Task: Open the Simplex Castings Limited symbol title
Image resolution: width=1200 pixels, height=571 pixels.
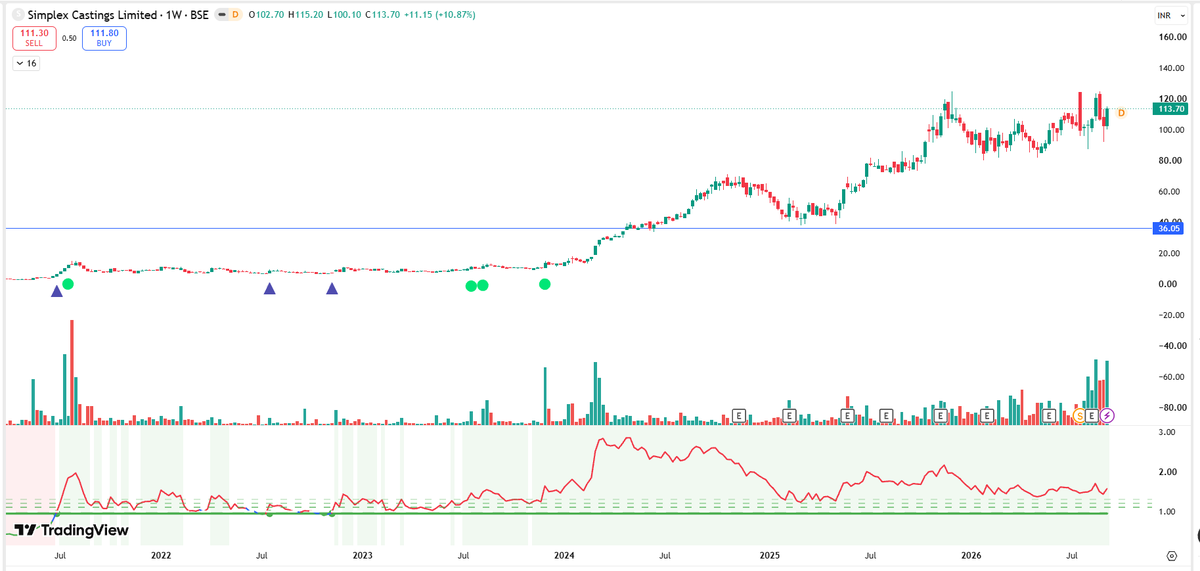Action: click(93, 16)
